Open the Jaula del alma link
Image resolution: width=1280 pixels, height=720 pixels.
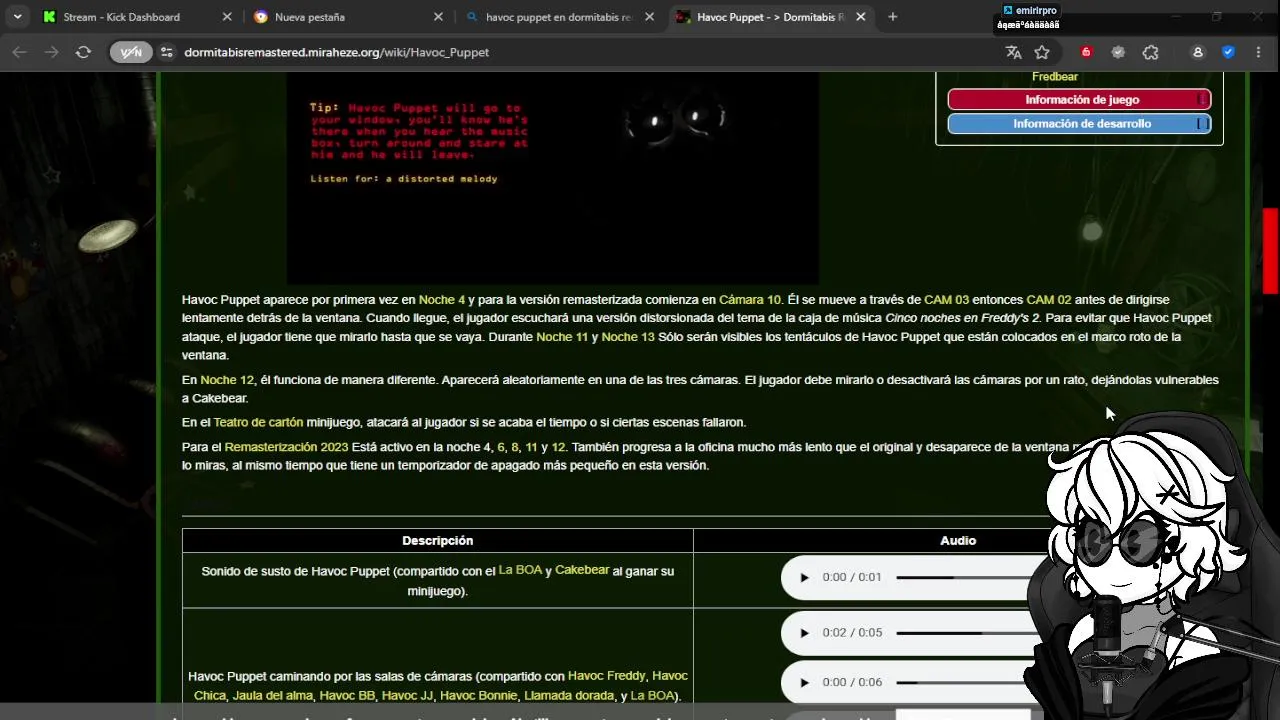[x=272, y=696]
